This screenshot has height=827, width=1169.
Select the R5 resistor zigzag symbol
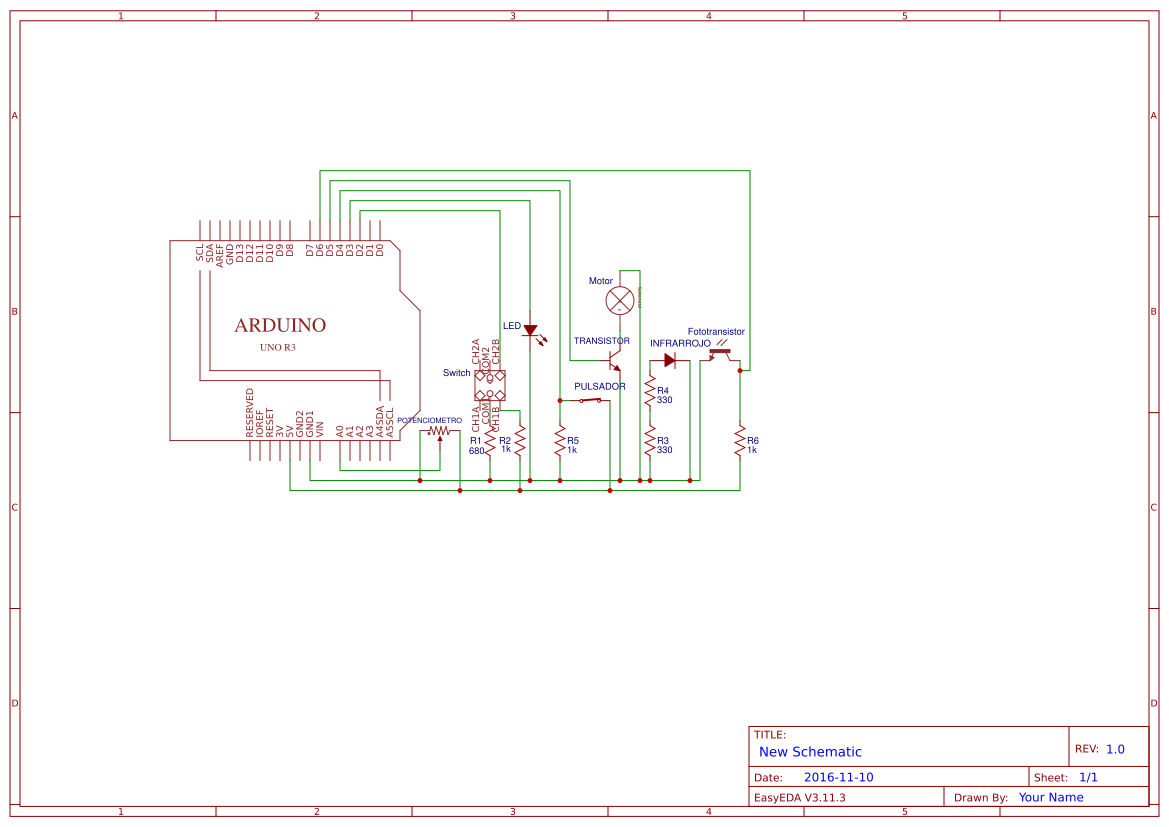(560, 441)
